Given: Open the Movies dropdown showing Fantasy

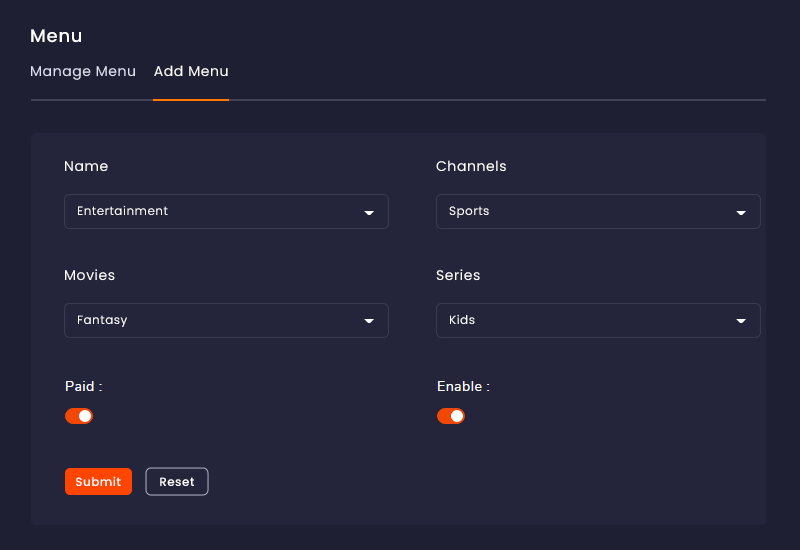Looking at the screenshot, I should (227, 320).
